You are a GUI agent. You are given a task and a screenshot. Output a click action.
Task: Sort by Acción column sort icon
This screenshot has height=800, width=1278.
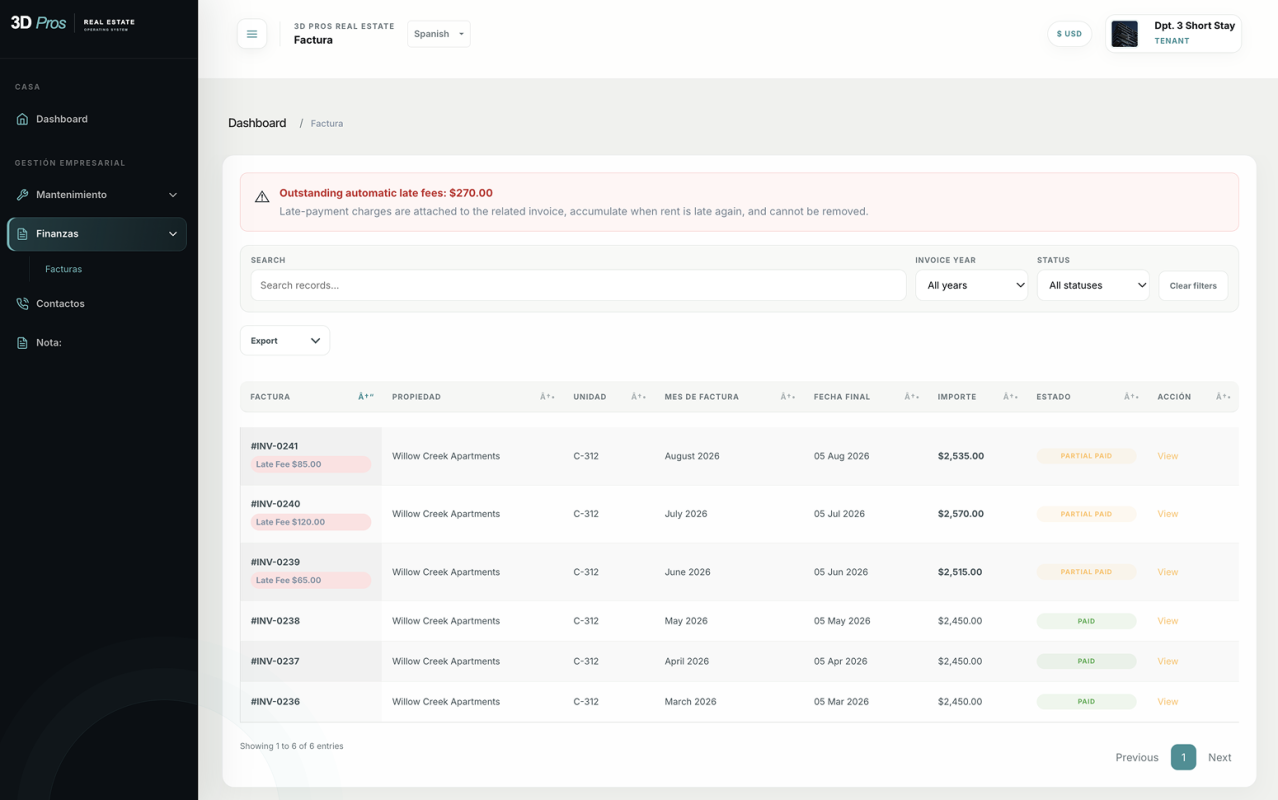(x=1223, y=397)
